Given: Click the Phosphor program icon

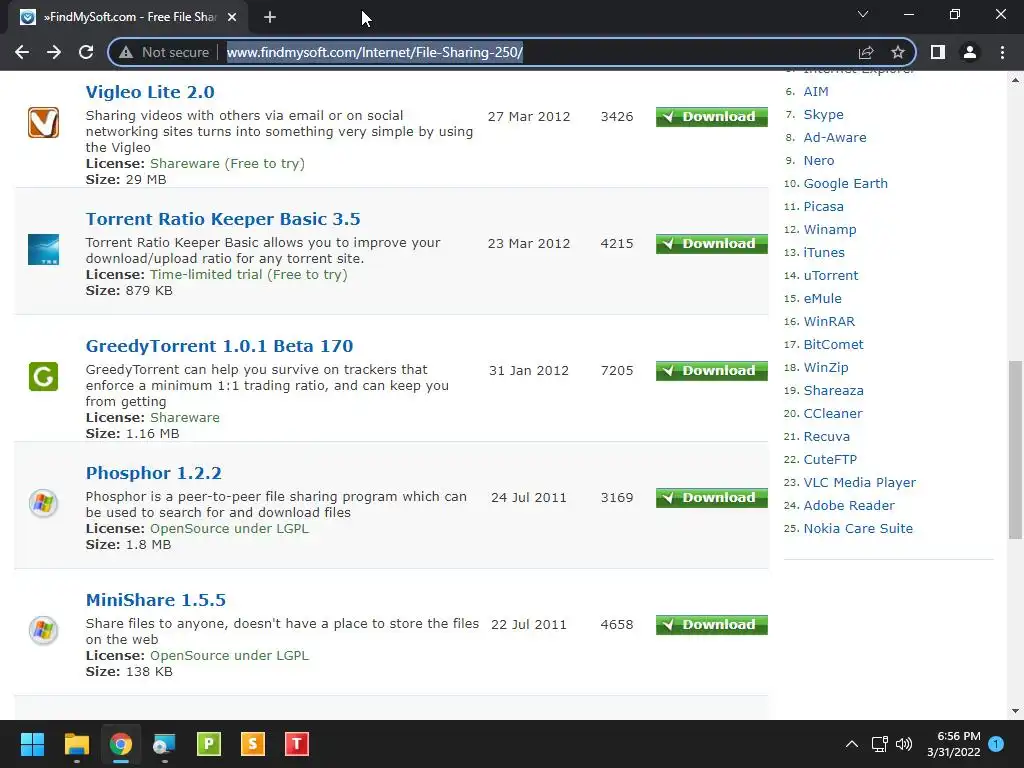Looking at the screenshot, I should pyautogui.click(x=43, y=504).
